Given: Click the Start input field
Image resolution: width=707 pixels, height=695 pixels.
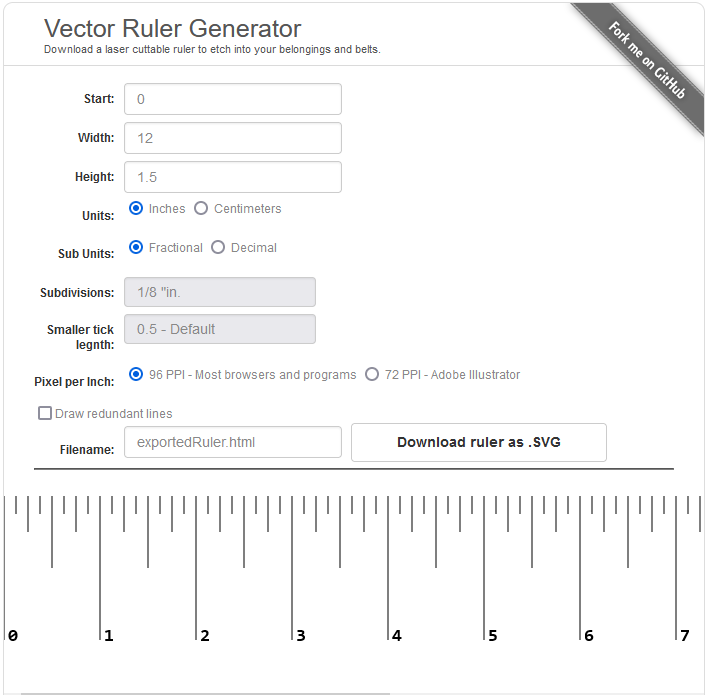Looking at the screenshot, I should pyautogui.click(x=232, y=99).
